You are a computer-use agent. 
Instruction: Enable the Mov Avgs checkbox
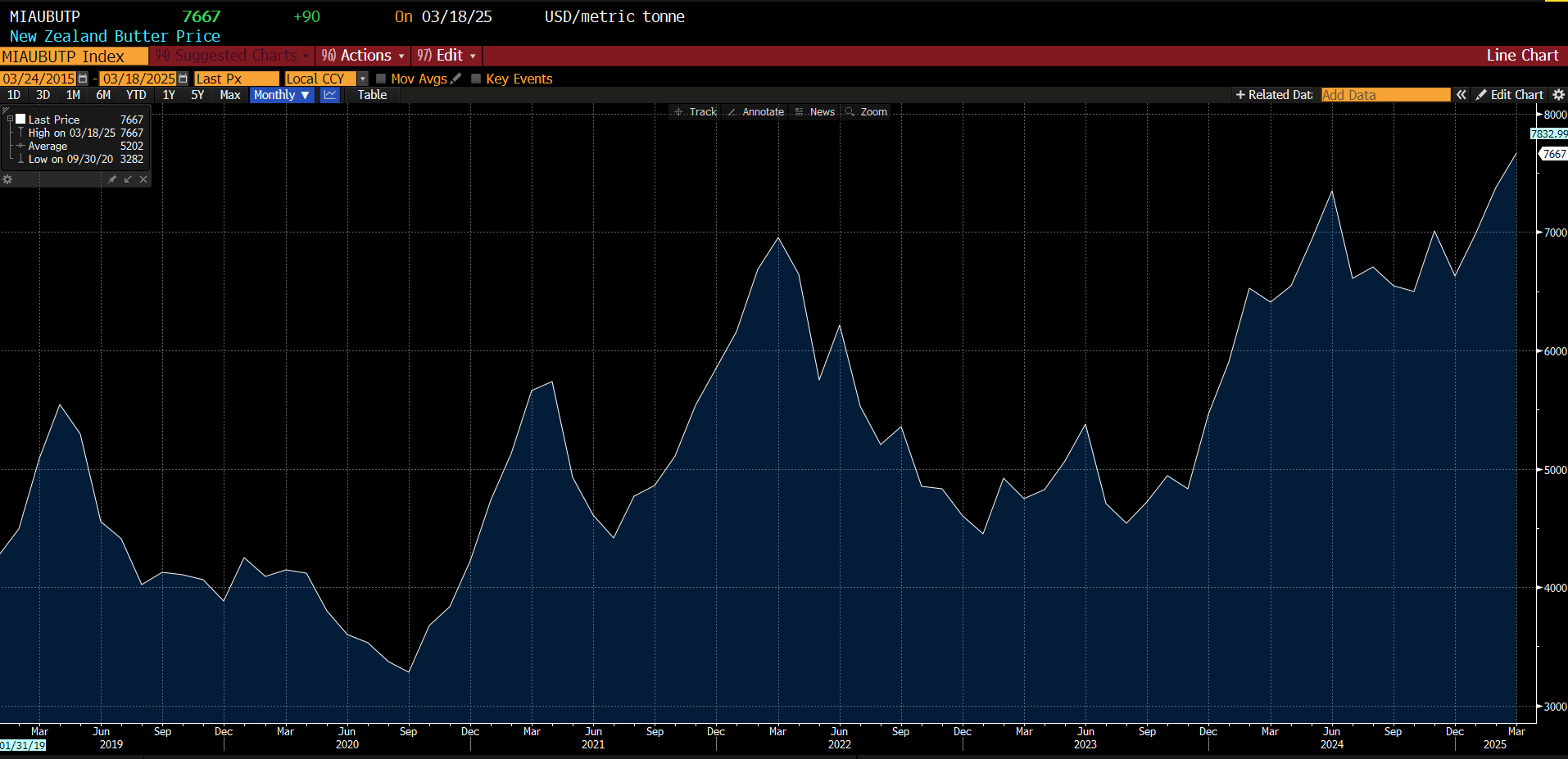click(381, 79)
